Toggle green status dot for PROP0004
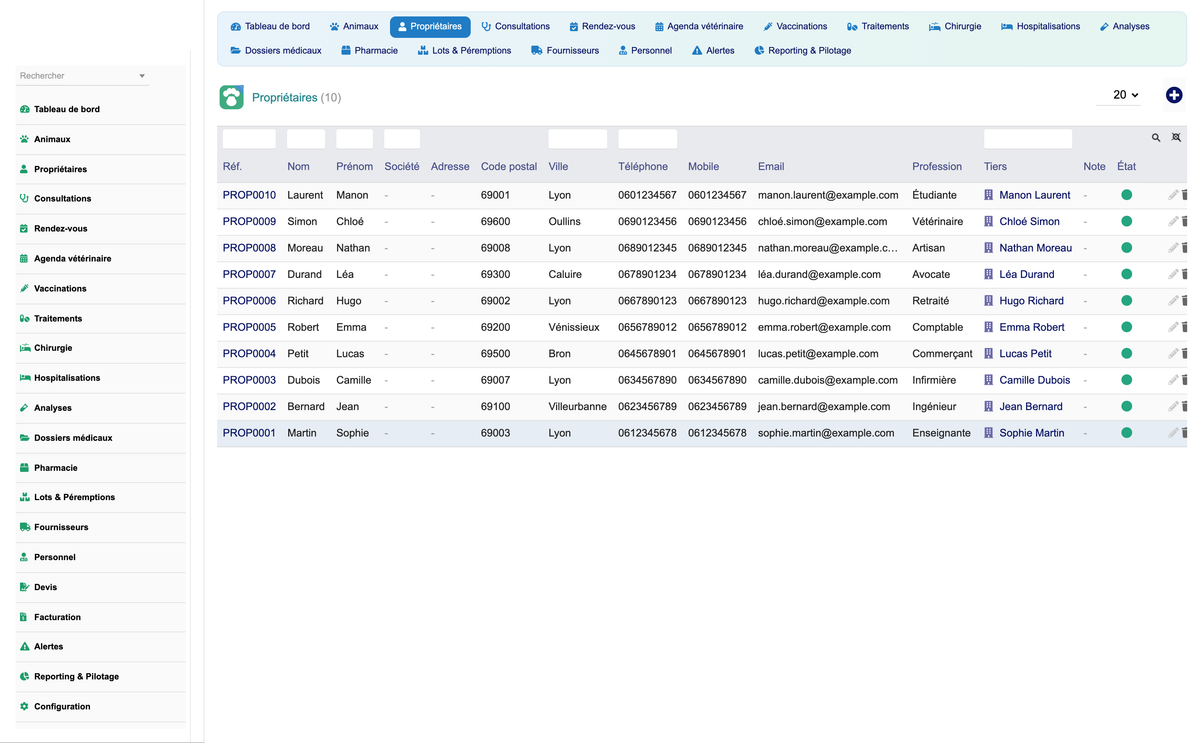1200x743 pixels. coord(1126,354)
